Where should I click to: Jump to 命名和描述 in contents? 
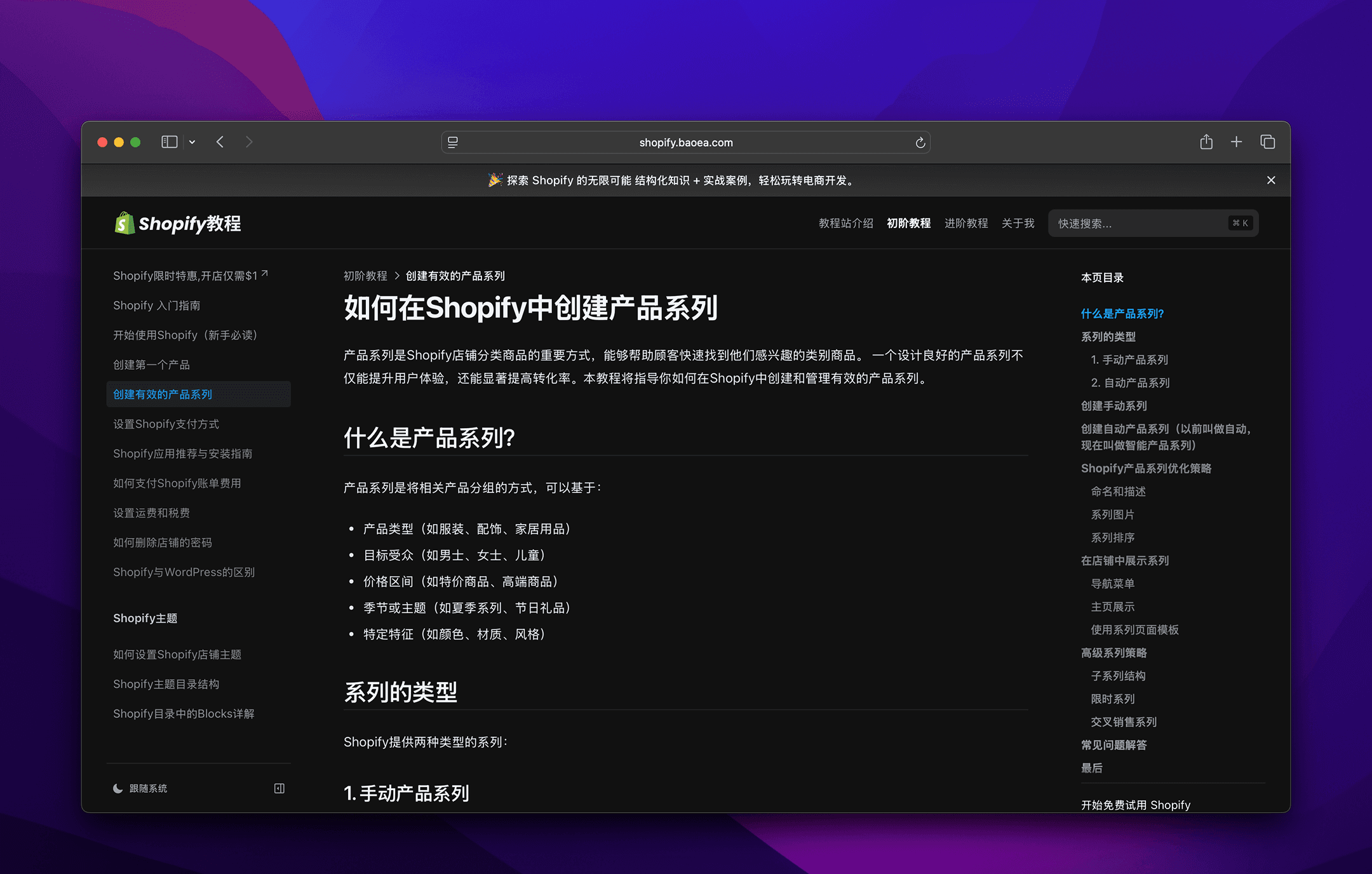pos(1118,492)
